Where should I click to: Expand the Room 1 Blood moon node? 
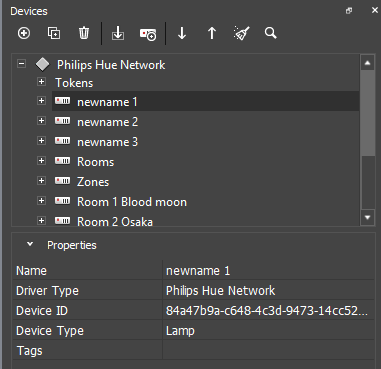pos(41,200)
